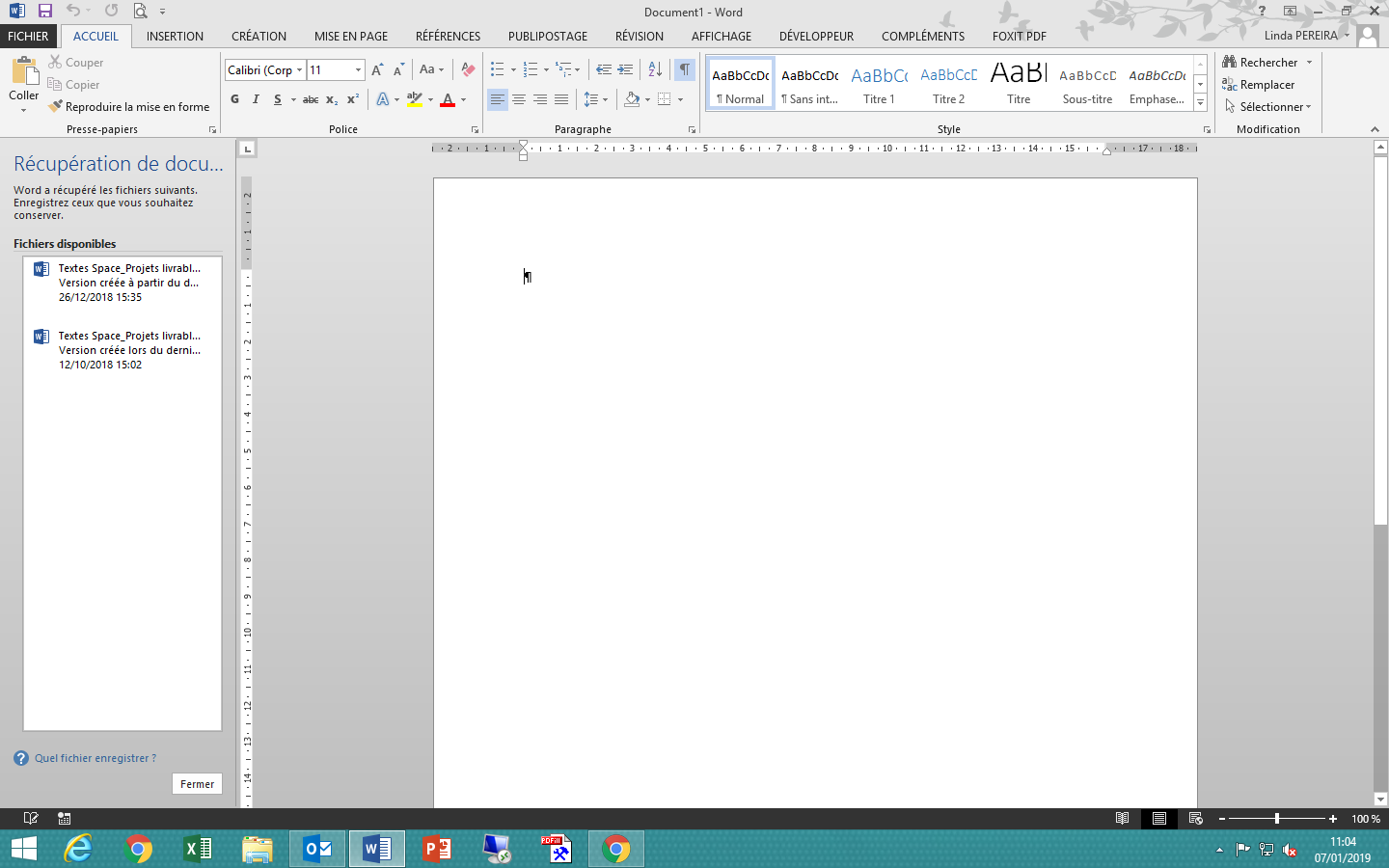Expand numbered list style dropdown
This screenshot has height=868, width=1389.
pos(546,69)
